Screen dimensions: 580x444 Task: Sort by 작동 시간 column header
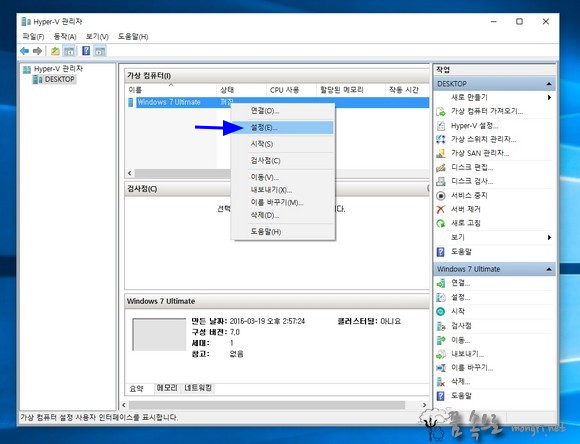(407, 90)
